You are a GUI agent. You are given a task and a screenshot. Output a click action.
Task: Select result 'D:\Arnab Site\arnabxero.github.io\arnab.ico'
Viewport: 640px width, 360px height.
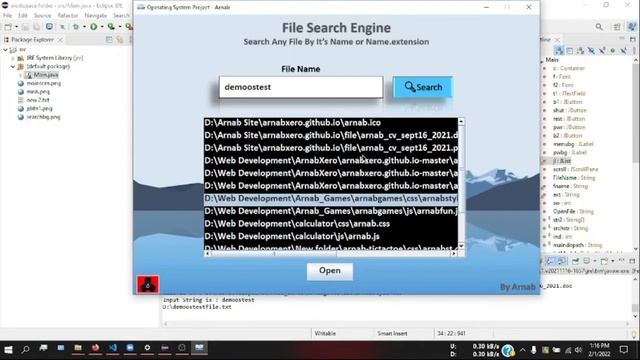[331, 123]
